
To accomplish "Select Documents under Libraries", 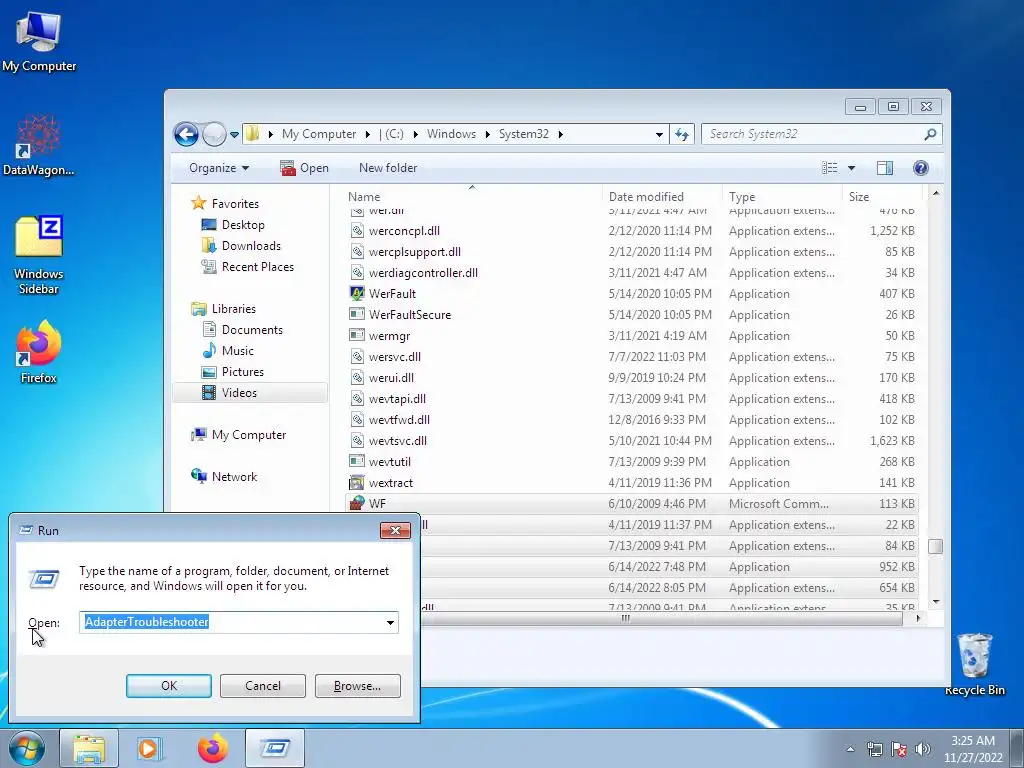I will pos(252,330).
